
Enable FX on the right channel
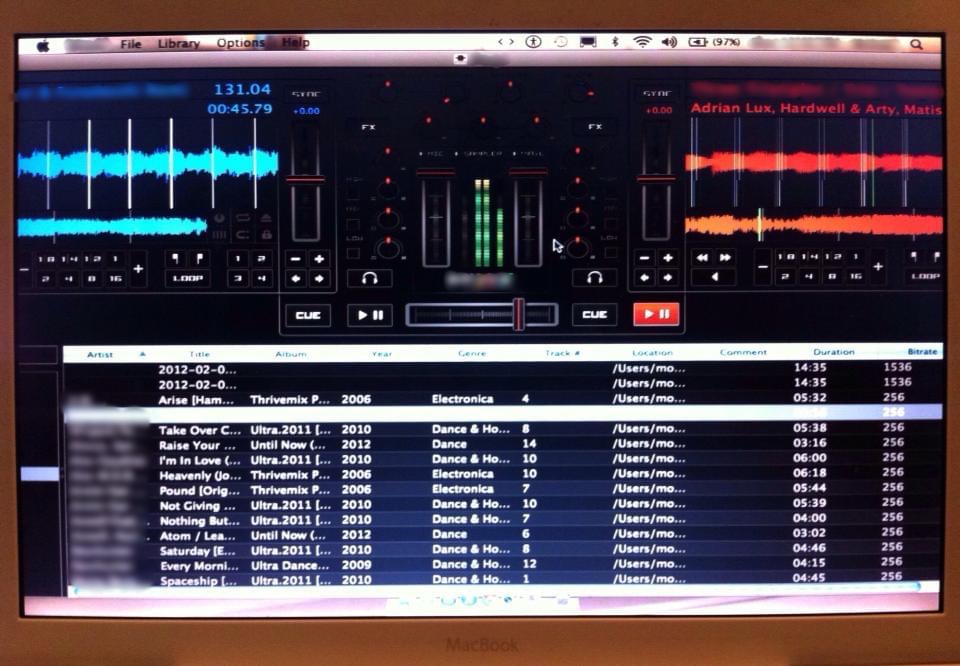point(595,127)
